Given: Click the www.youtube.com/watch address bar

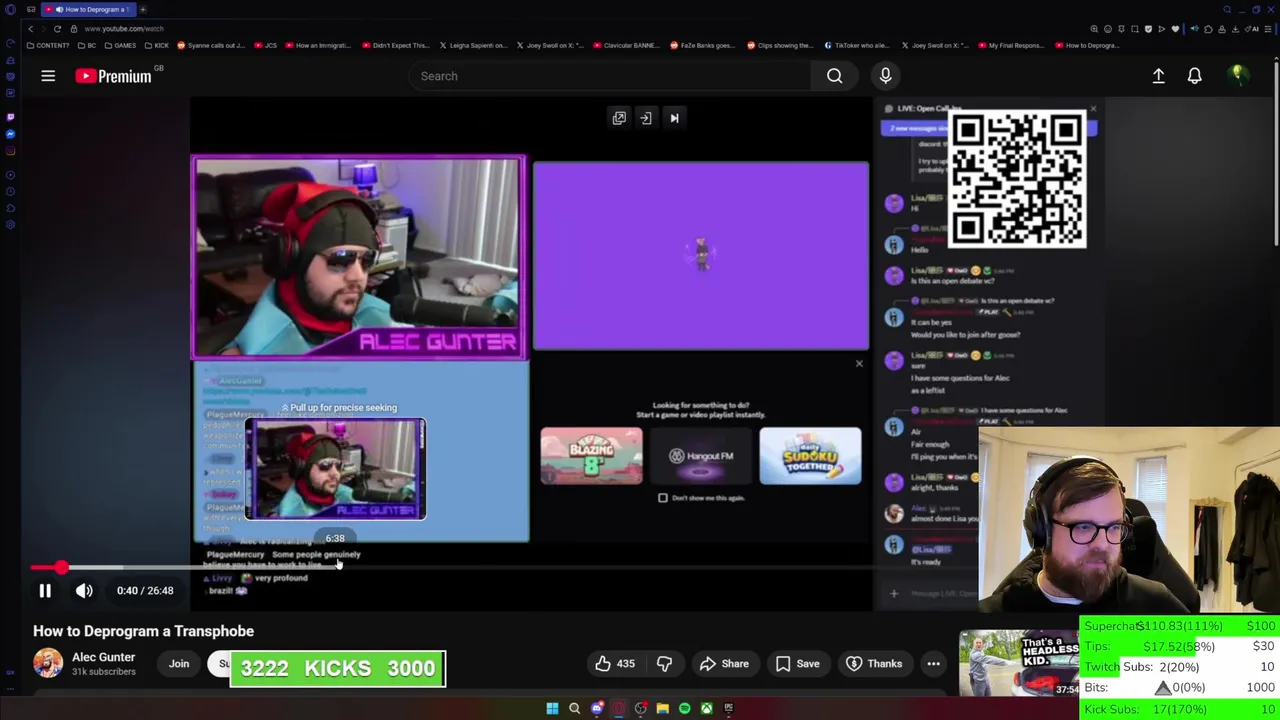Looking at the screenshot, I should point(123,29).
